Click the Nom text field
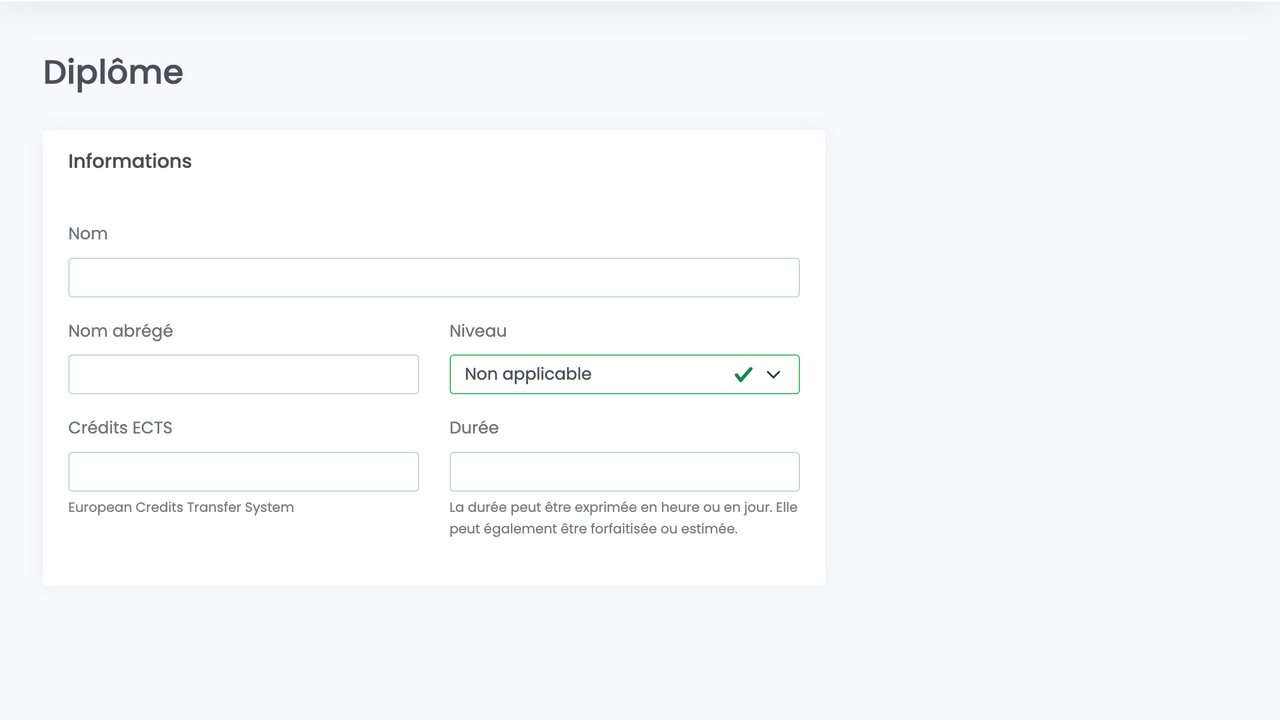 point(433,277)
